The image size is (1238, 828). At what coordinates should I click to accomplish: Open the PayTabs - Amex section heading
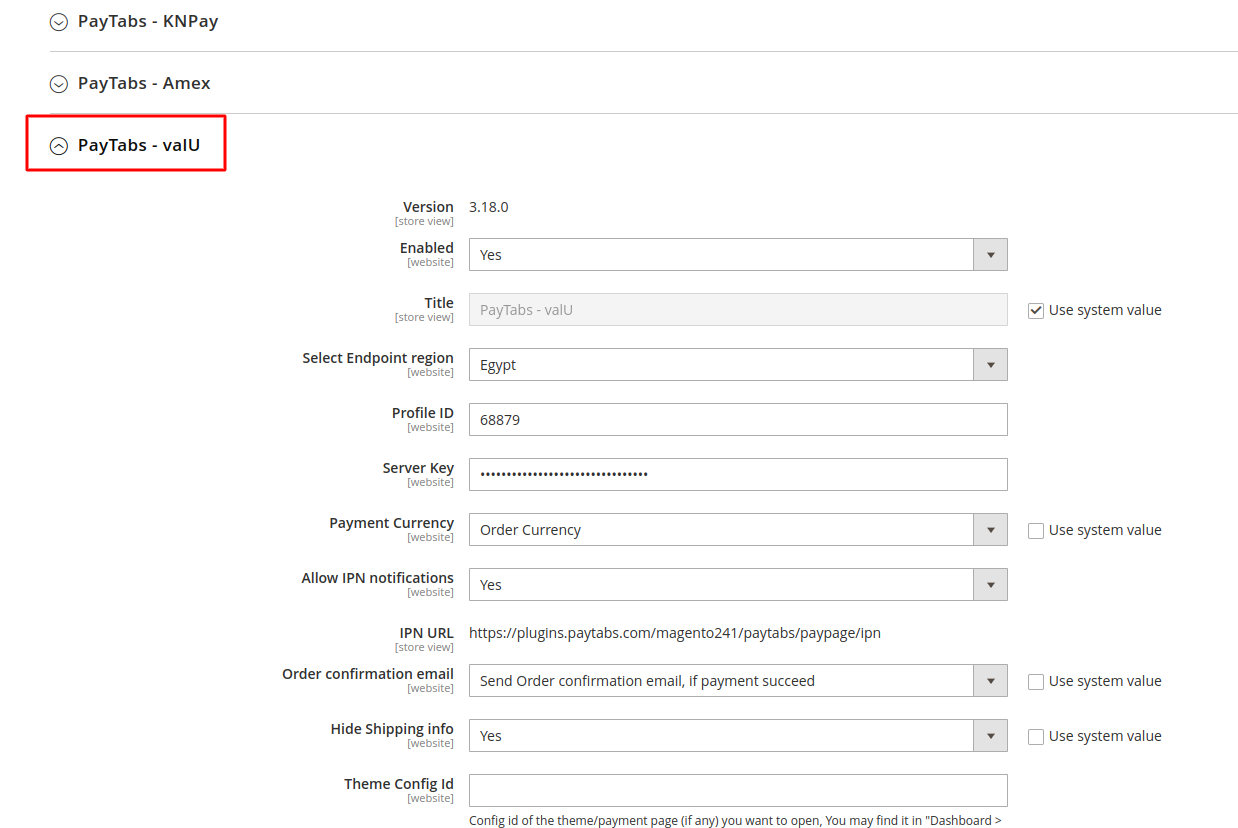click(x=144, y=83)
